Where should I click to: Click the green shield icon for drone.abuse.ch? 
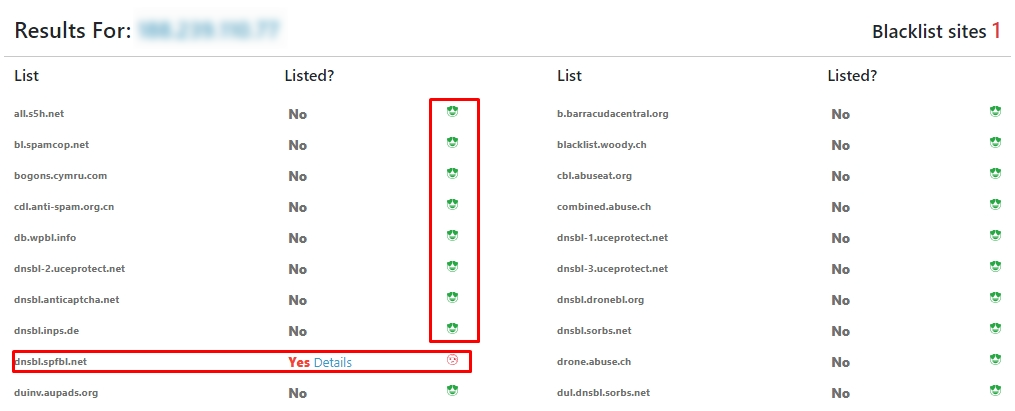coord(995,360)
